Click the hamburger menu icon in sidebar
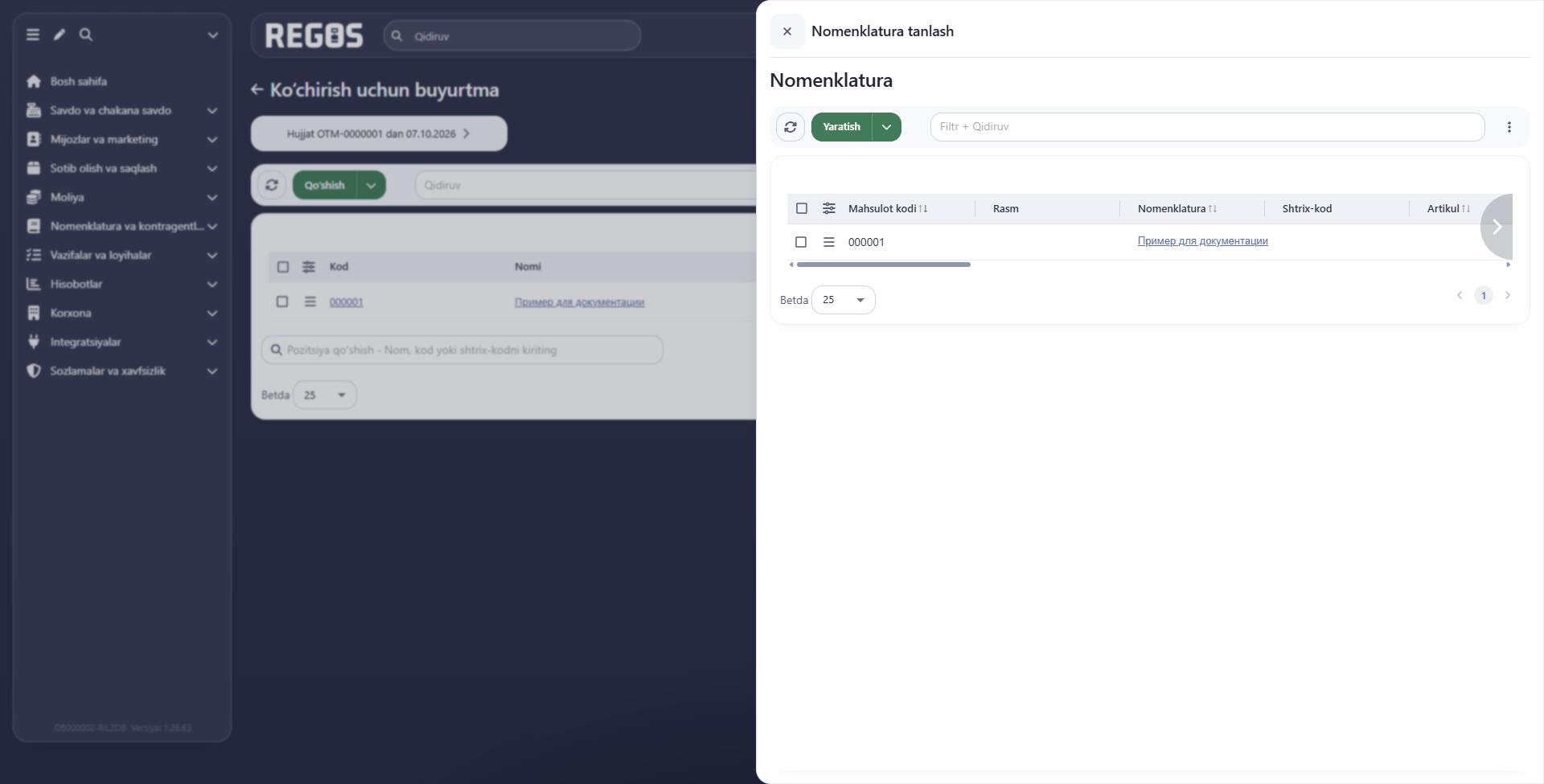The image size is (1544, 784). click(x=33, y=35)
